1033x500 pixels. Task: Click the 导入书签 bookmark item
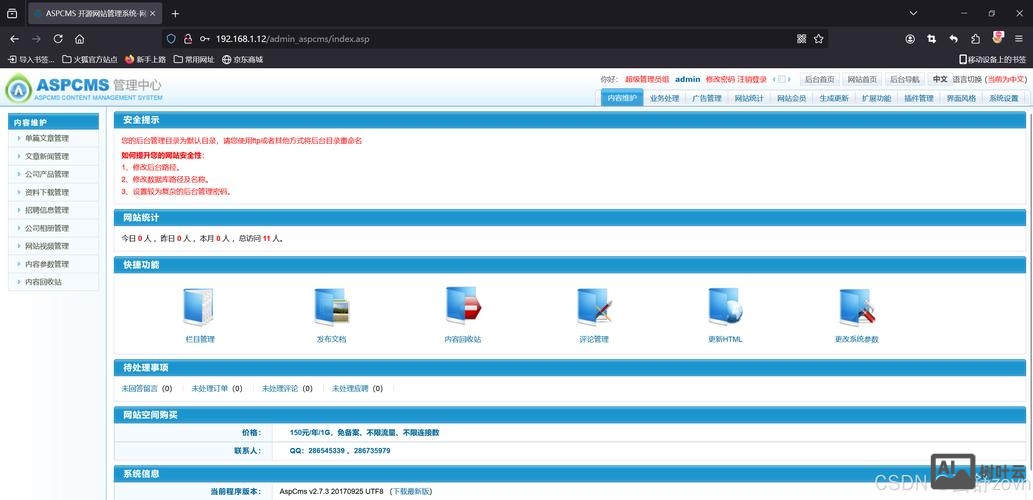click(31, 59)
